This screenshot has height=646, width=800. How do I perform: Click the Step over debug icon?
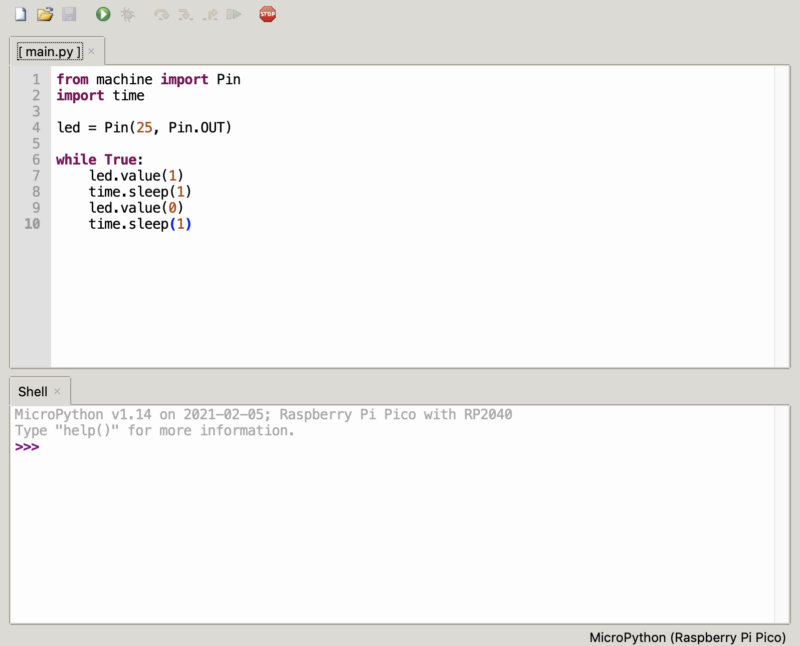(161, 14)
